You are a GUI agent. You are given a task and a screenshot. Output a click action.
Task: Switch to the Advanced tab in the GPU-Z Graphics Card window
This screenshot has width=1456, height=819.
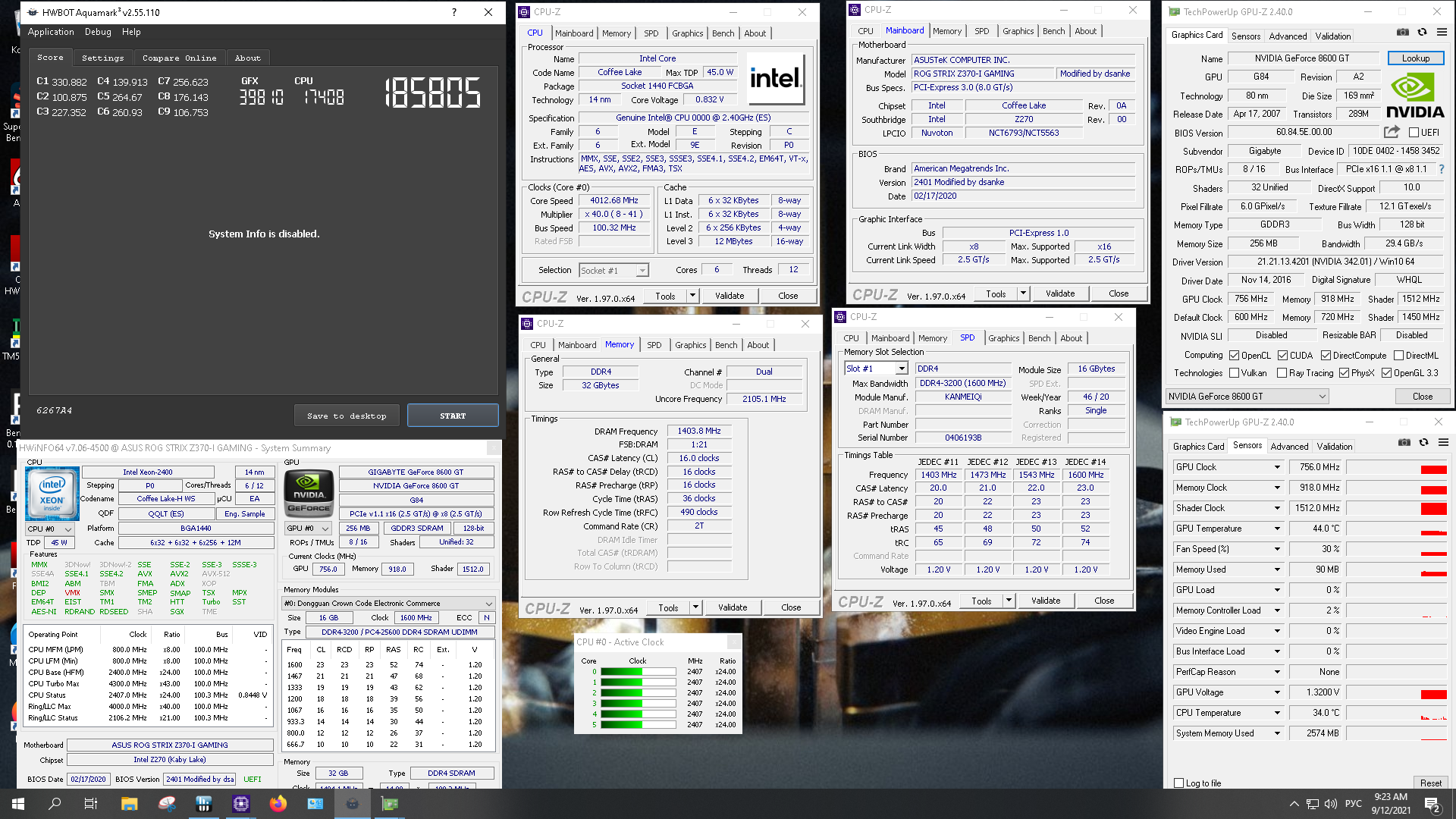[x=1288, y=36]
